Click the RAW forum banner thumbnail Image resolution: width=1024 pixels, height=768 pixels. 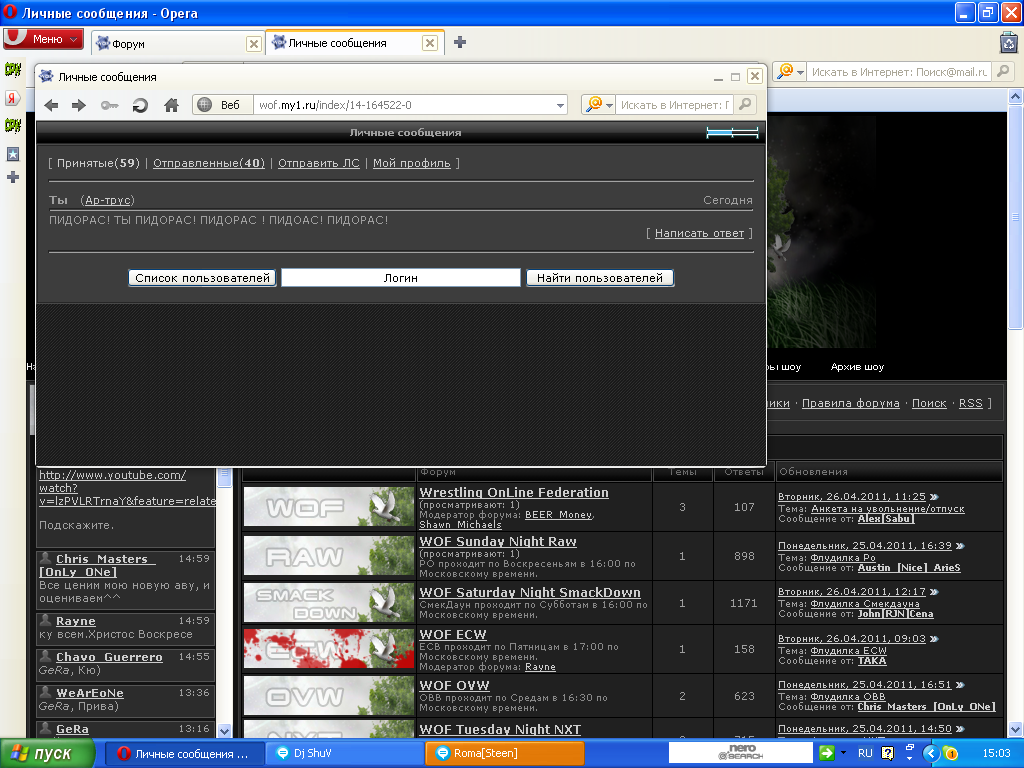point(328,556)
